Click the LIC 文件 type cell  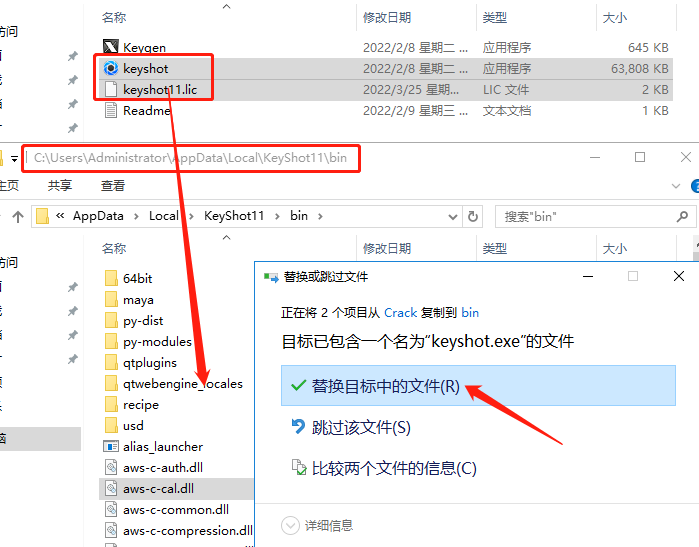coord(506,90)
